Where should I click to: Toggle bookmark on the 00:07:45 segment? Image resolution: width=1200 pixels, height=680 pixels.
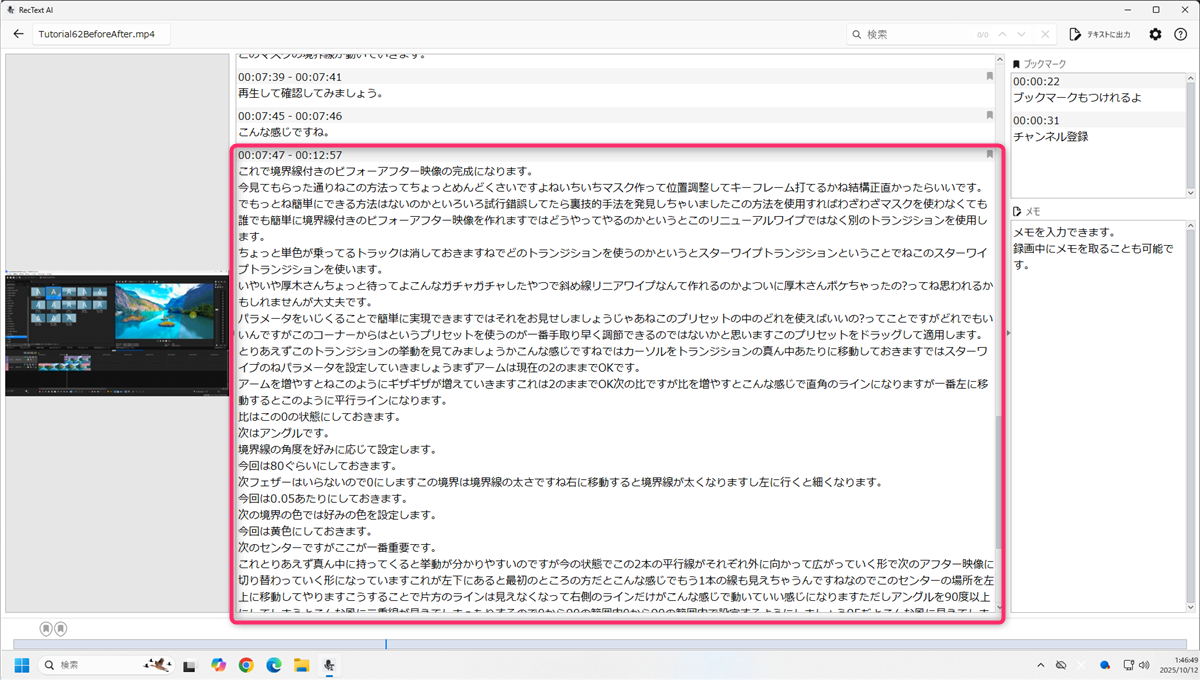(x=990, y=116)
